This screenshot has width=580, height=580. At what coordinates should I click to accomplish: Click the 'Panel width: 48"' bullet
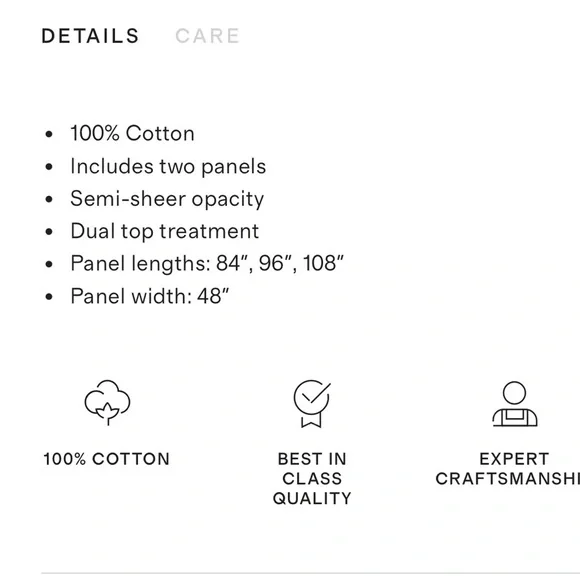click(149, 296)
